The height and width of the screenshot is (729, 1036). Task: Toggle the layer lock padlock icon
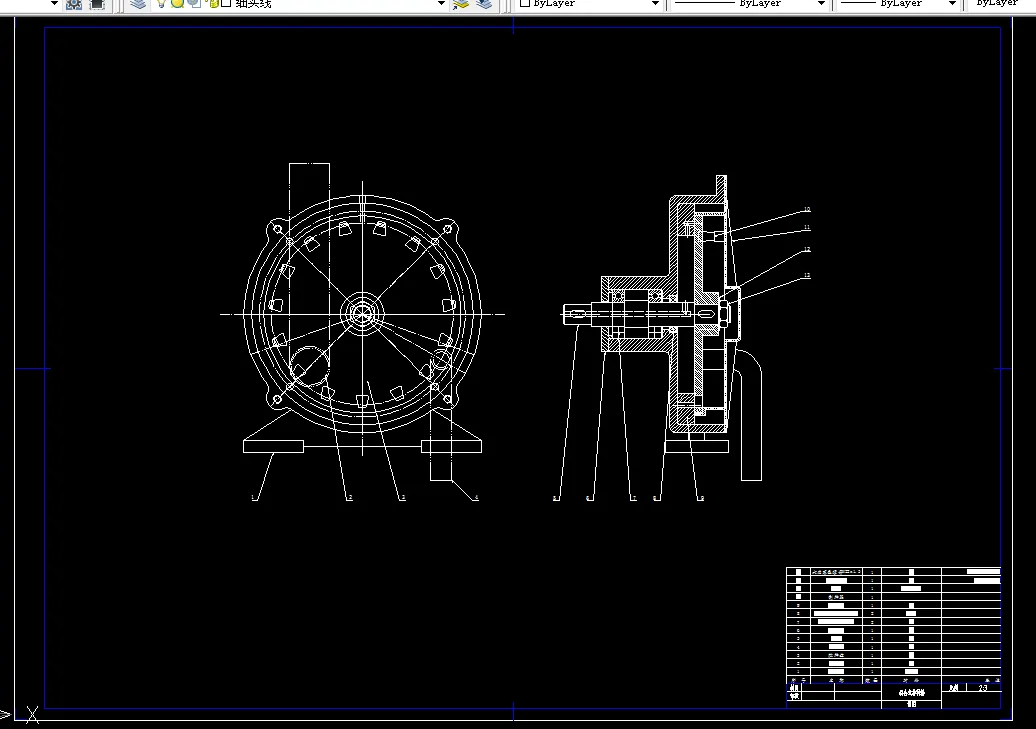213,3
